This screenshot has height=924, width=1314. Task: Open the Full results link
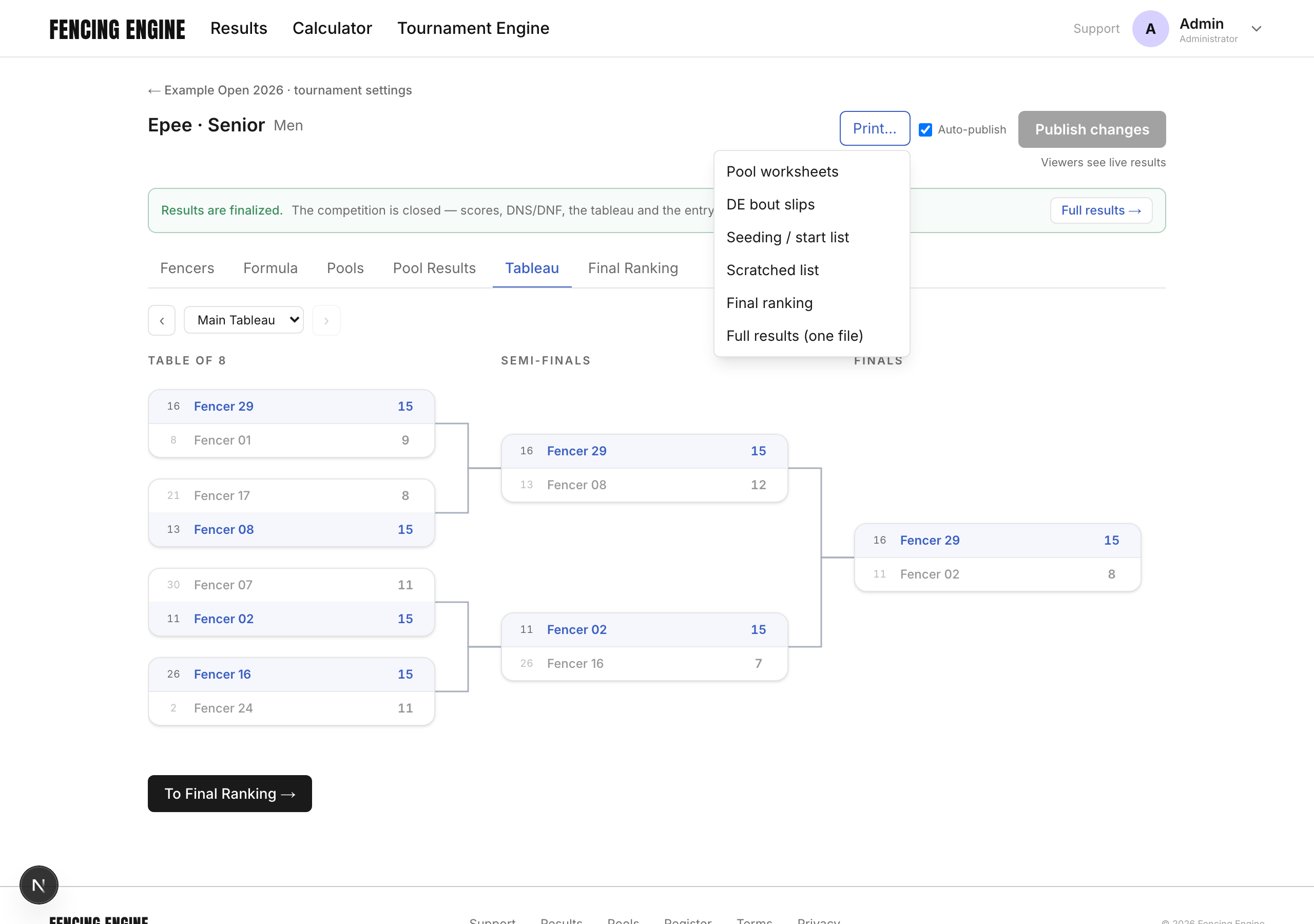click(1100, 210)
